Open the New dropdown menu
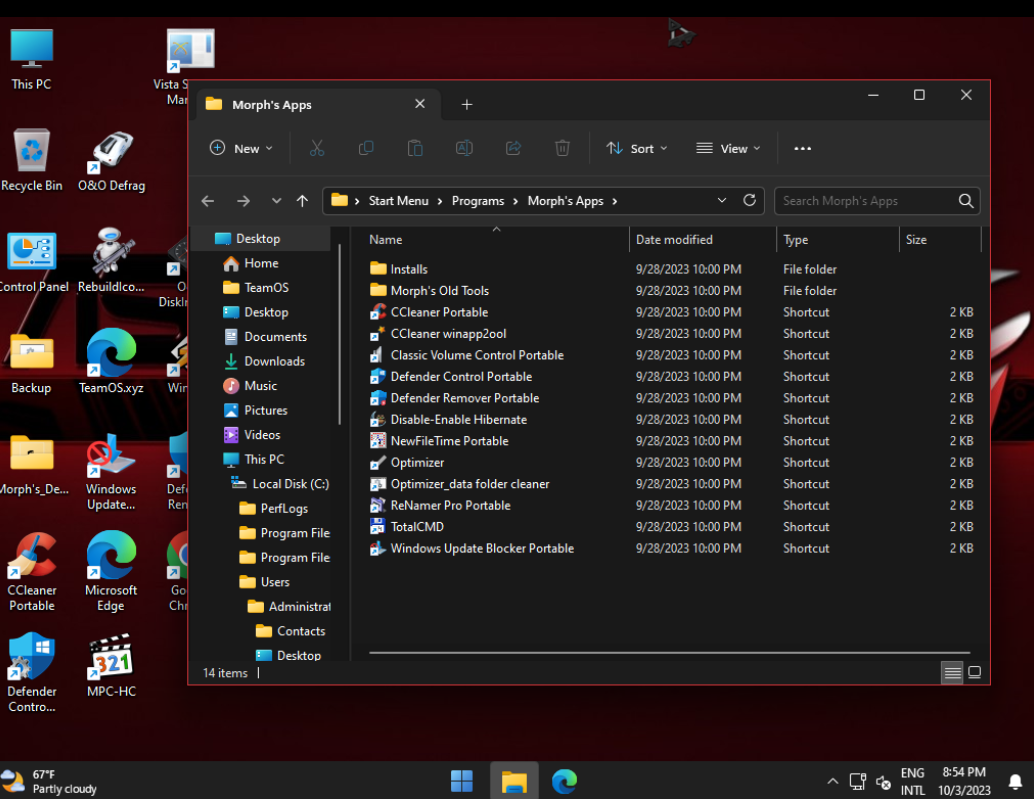 coord(241,148)
